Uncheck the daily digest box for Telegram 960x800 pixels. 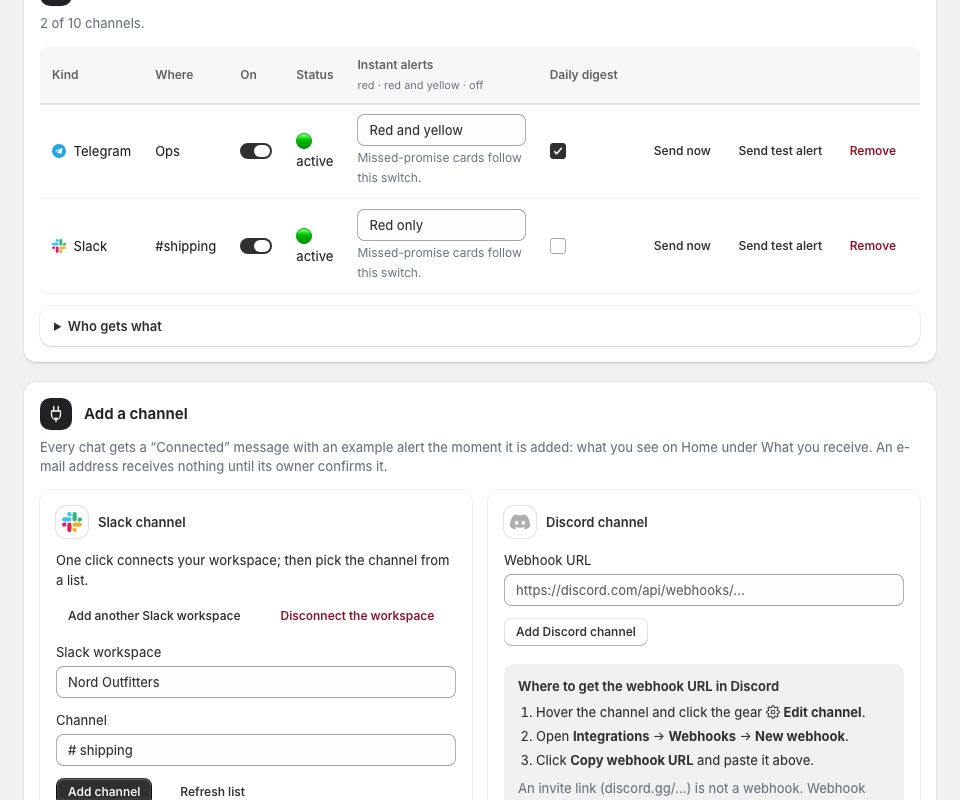click(558, 151)
